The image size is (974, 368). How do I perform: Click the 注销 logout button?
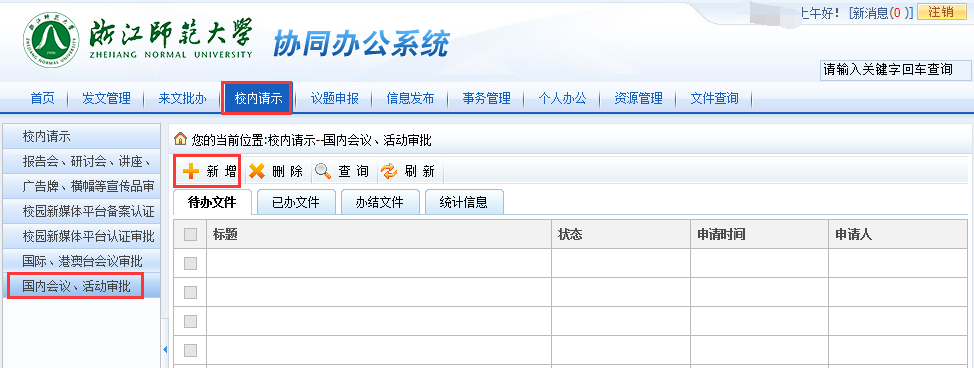coord(942,12)
